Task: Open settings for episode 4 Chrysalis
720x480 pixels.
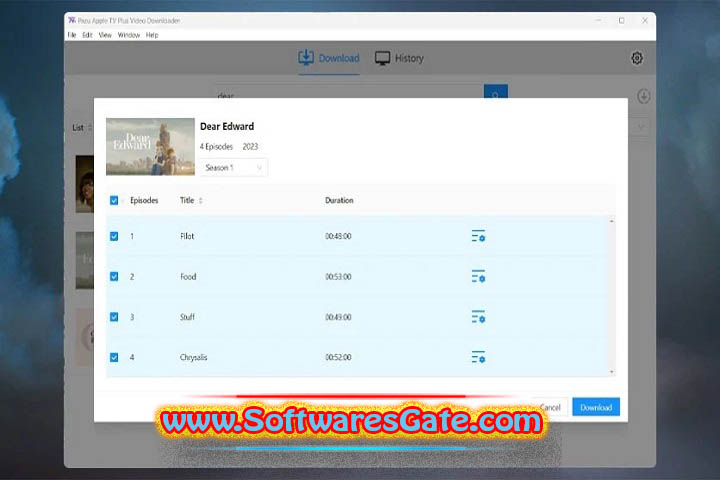Action: 478,357
